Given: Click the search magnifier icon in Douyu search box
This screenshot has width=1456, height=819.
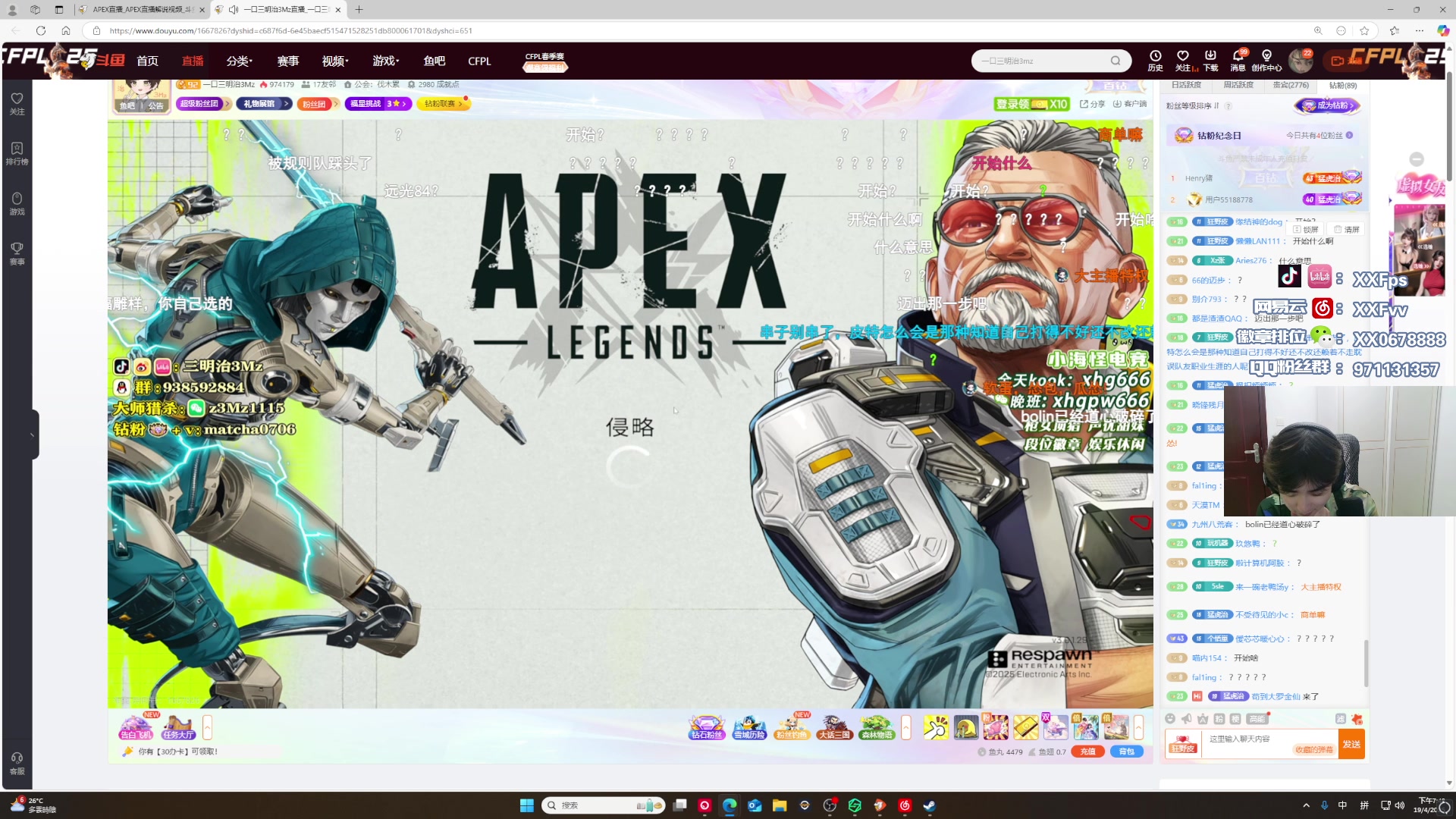Looking at the screenshot, I should [x=1116, y=61].
